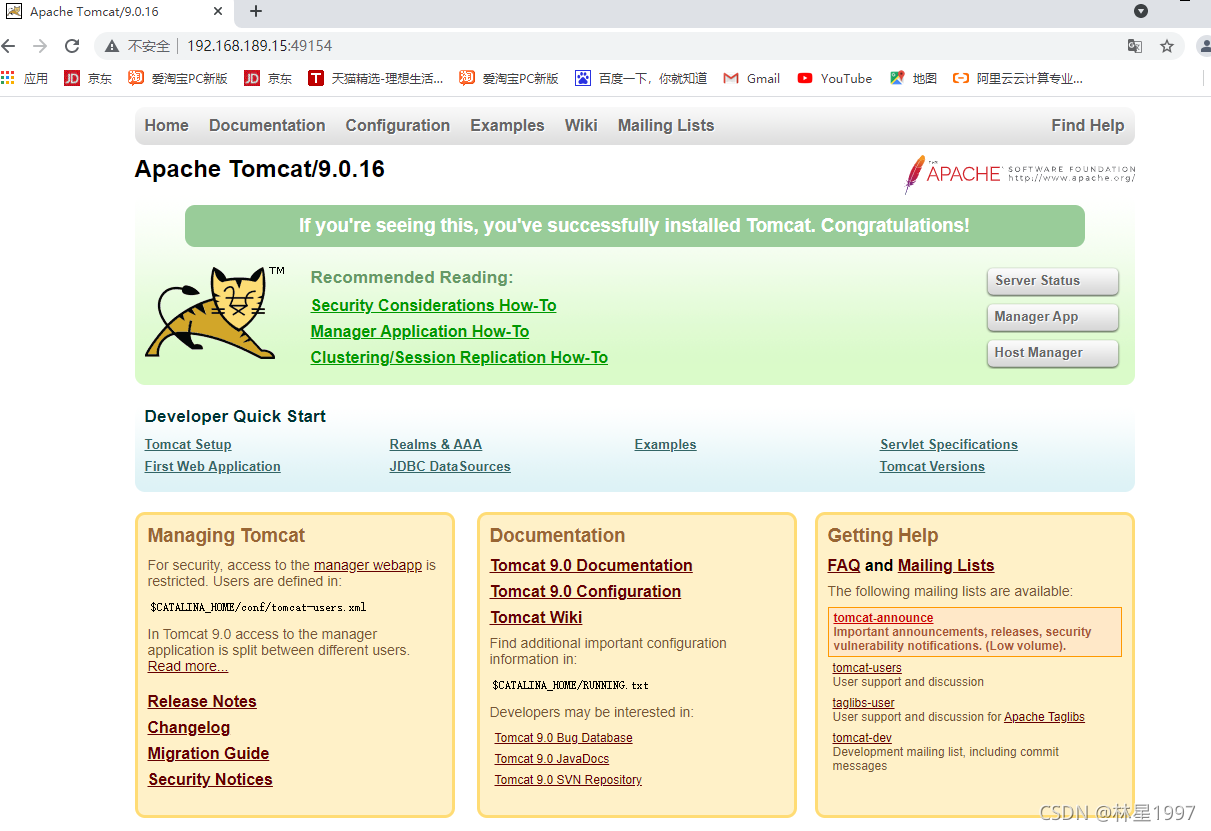Open Examples in navigation bar
This screenshot has width=1211, height=831.
point(507,125)
